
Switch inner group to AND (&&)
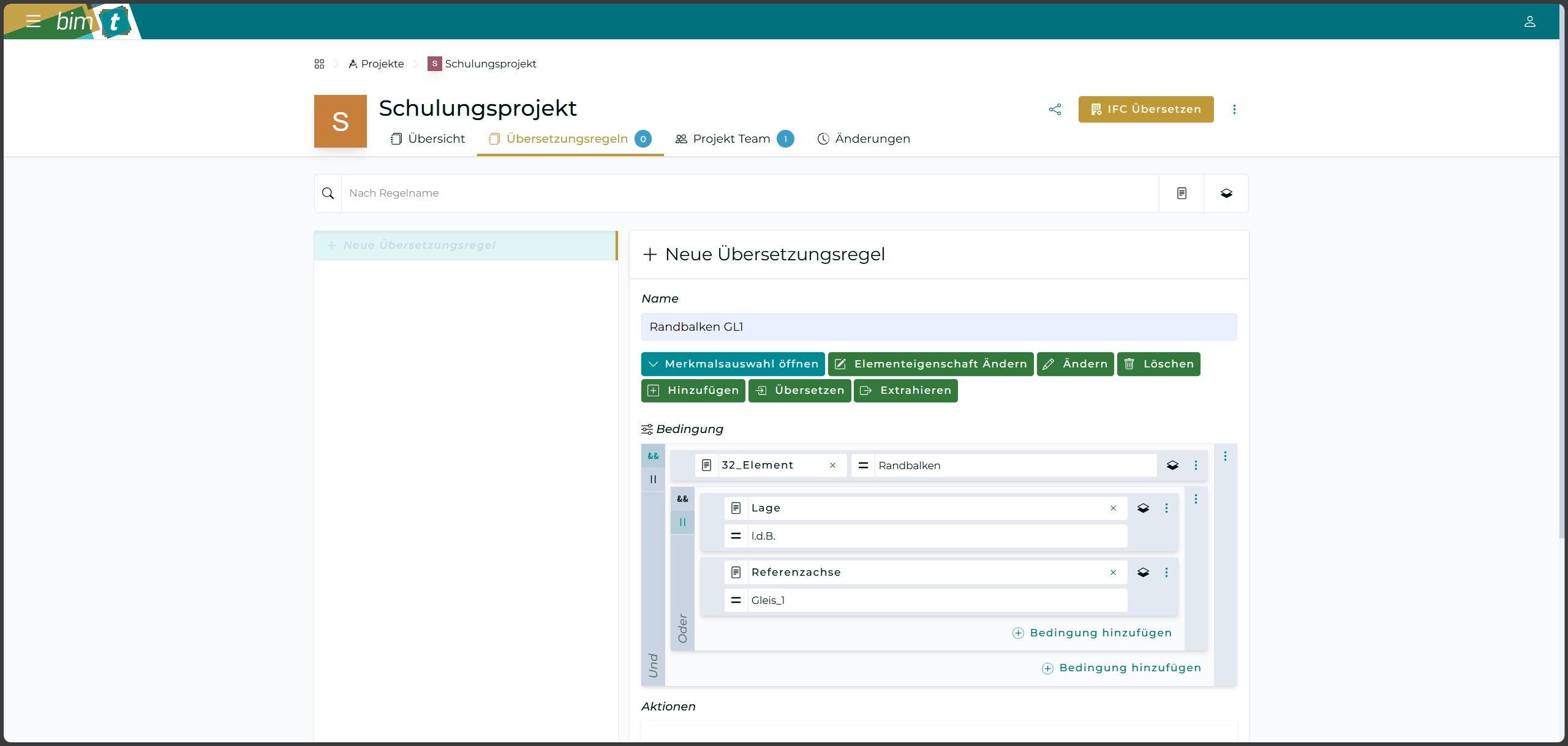click(682, 499)
